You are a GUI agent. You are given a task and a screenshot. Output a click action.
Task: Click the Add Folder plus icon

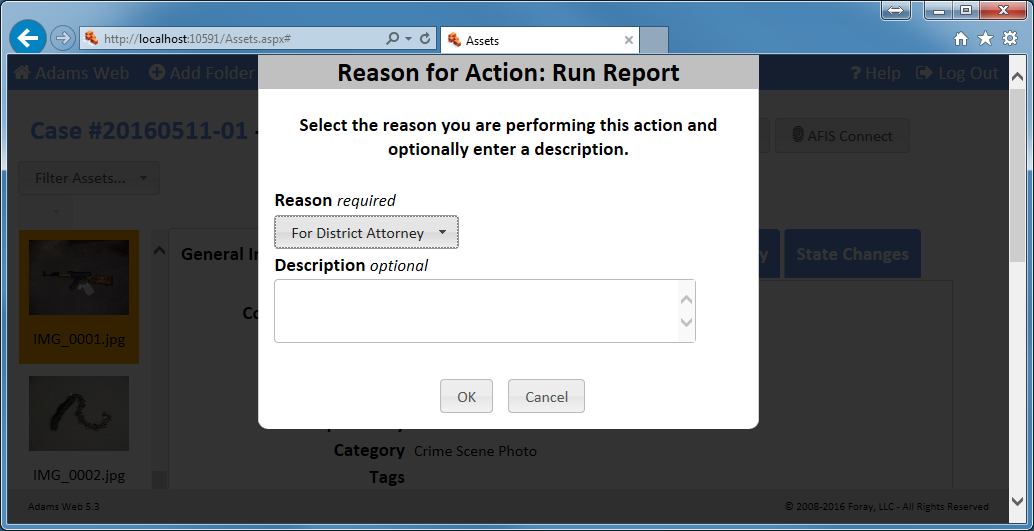[x=157, y=73]
